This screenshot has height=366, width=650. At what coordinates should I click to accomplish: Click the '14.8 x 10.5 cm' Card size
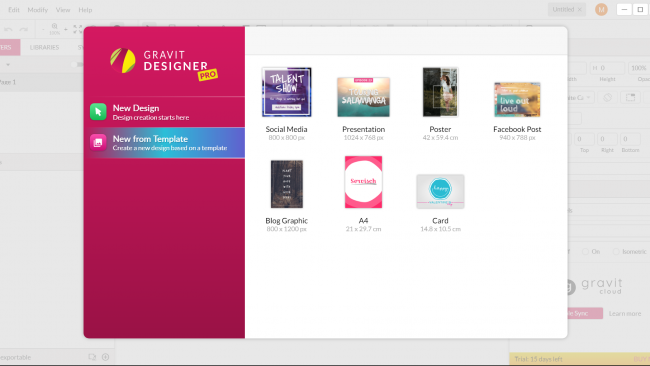(440, 229)
